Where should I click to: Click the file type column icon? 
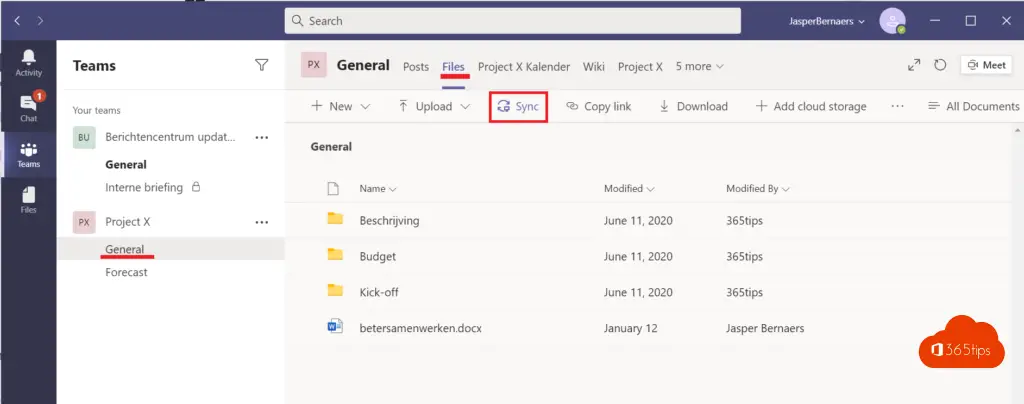pyautogui.click(x=333, y=189)
